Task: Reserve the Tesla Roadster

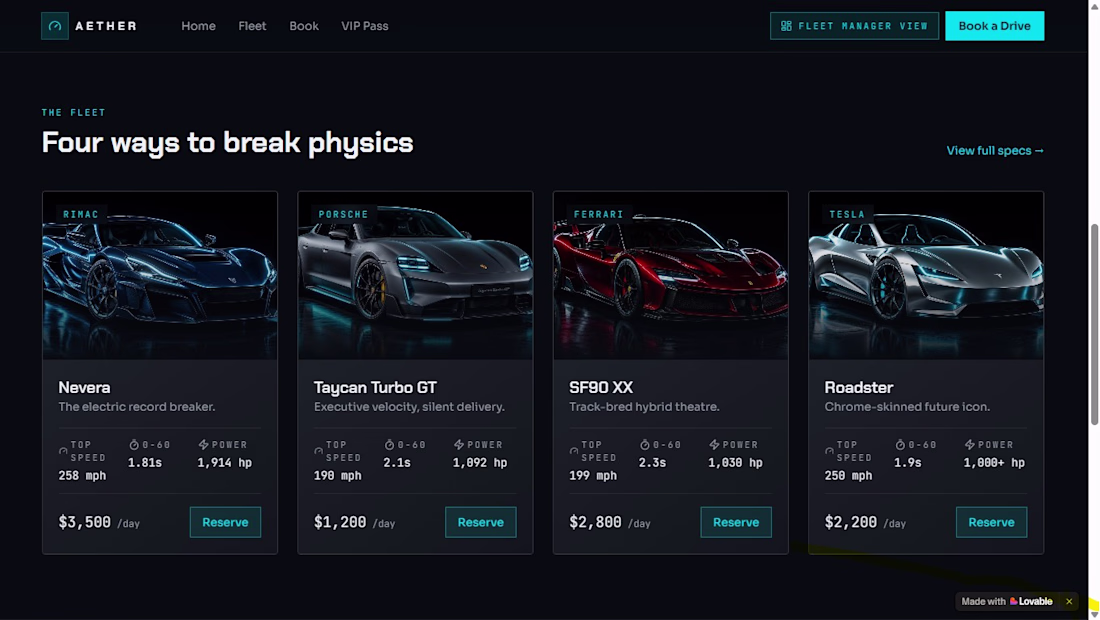Action: [991, 523]
